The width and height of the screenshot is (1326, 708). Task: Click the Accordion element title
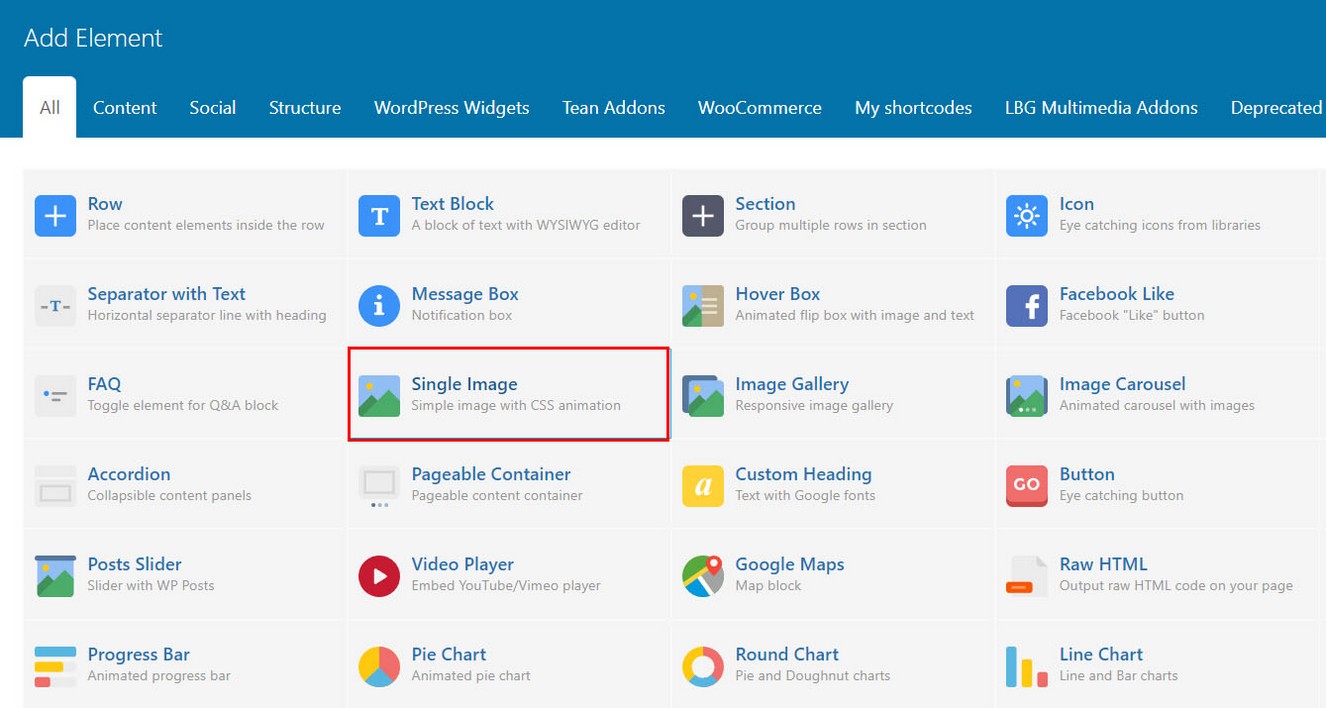[129, 474]
